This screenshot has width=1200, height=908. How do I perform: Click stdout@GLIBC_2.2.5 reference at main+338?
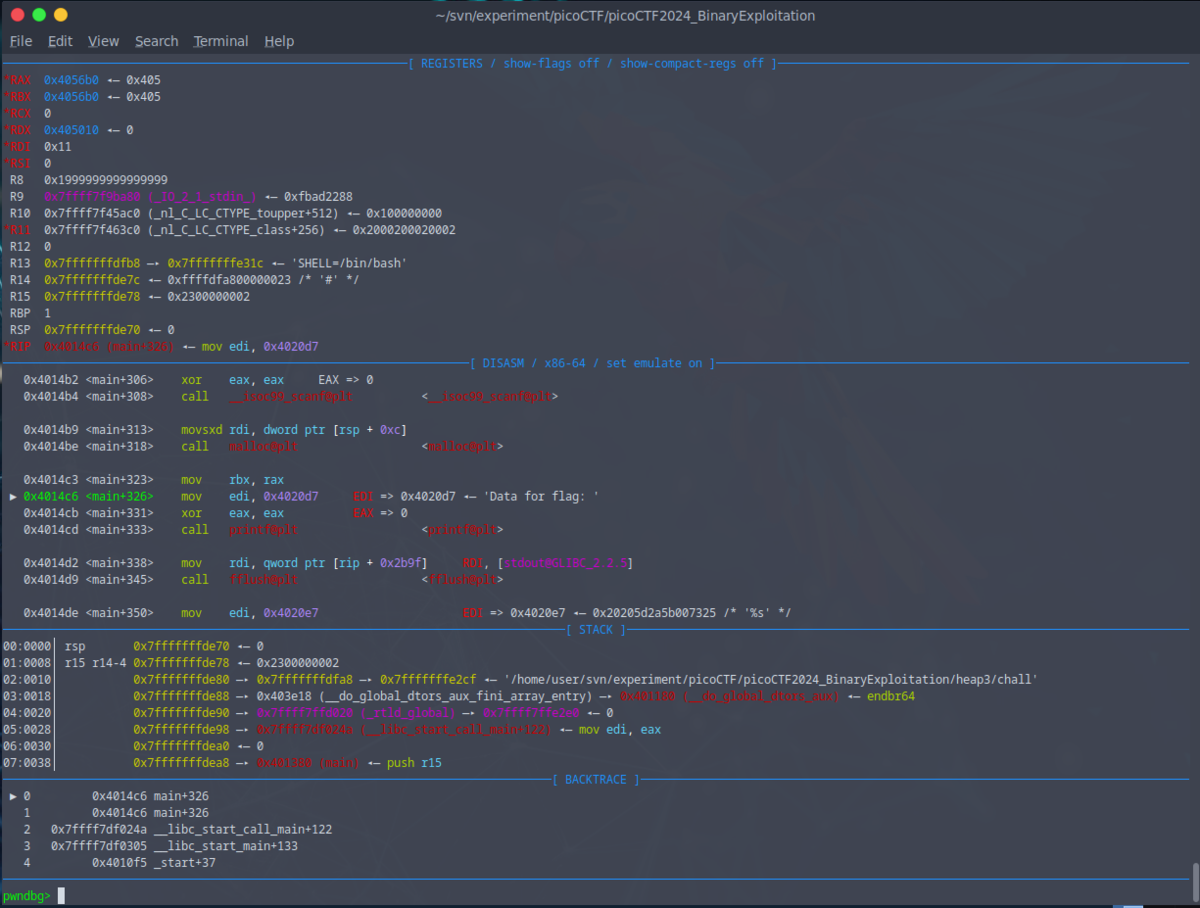565,563
